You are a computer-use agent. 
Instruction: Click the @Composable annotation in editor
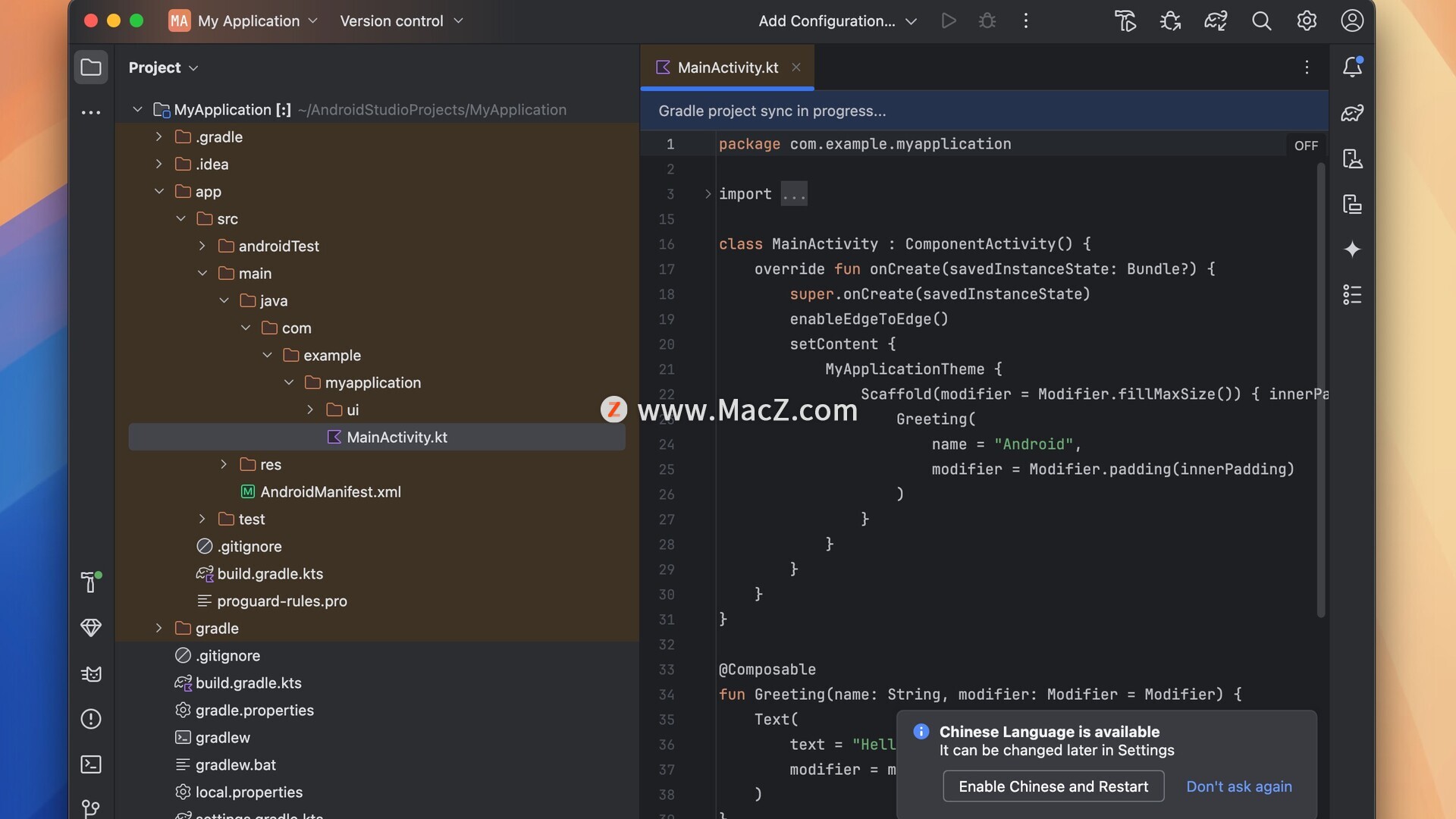coord(767,670)
